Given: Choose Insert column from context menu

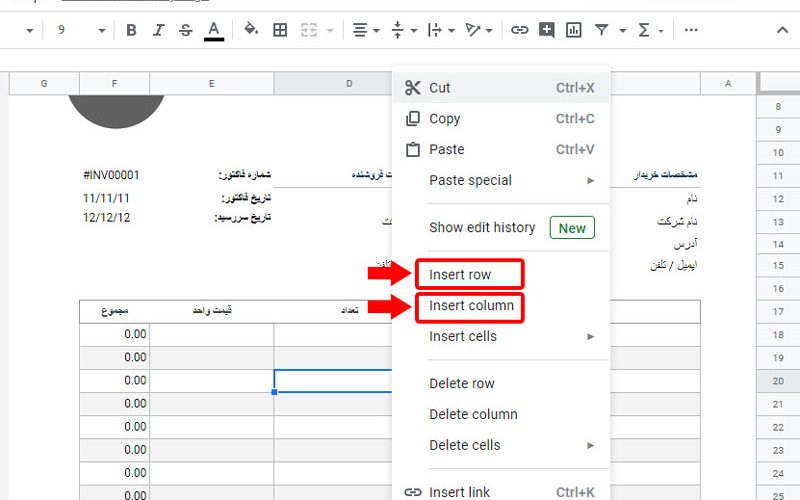Looking at the screenshot, I should 471,305.
